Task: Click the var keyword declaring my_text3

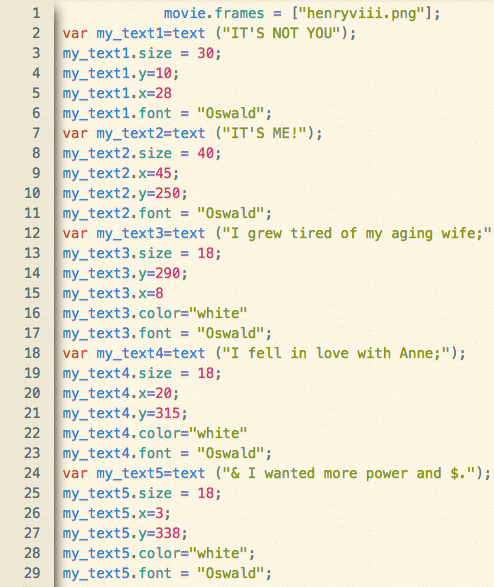Action: click(x=75, y=234)
